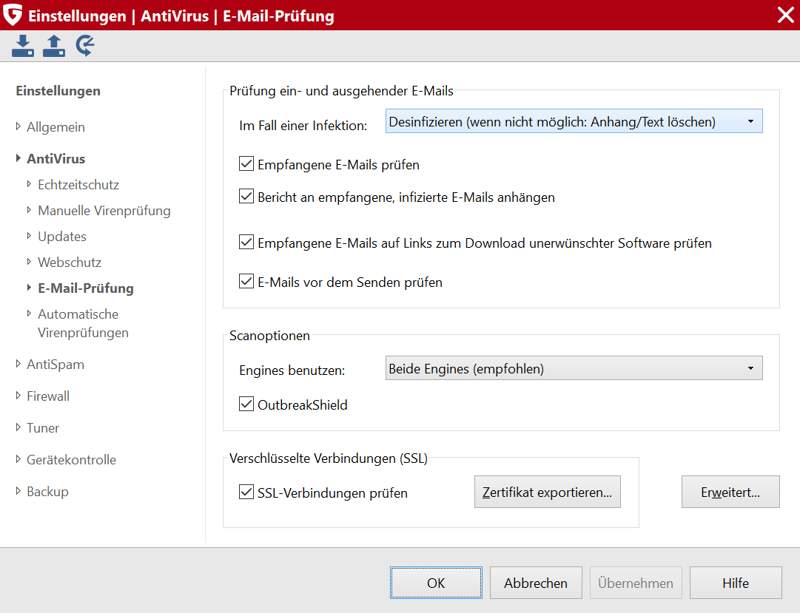Collapse the AntiVirus section arrow

pos(18,158)
